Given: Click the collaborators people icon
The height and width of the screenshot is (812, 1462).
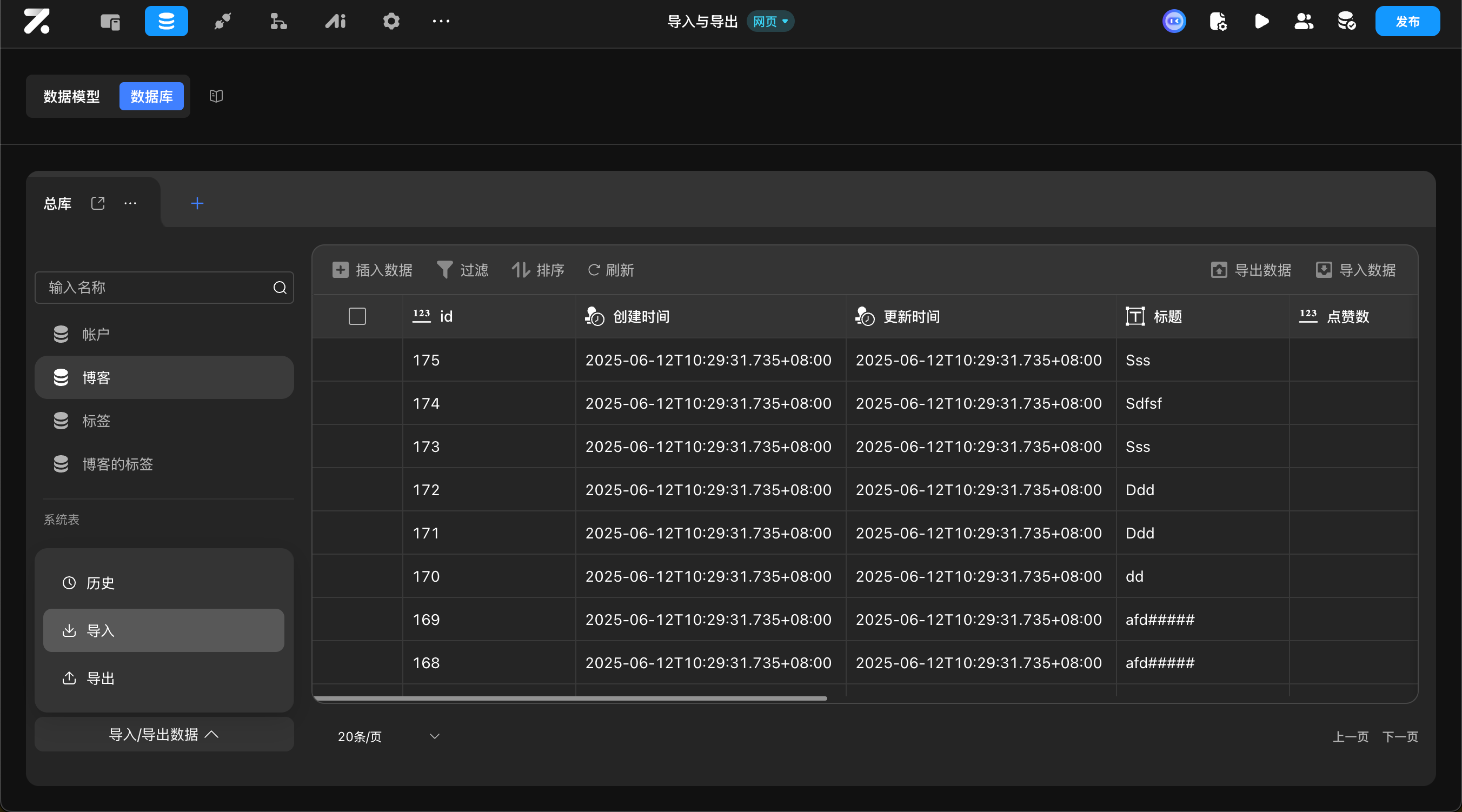Looking at the screenshot, I should coord(1304,22).
